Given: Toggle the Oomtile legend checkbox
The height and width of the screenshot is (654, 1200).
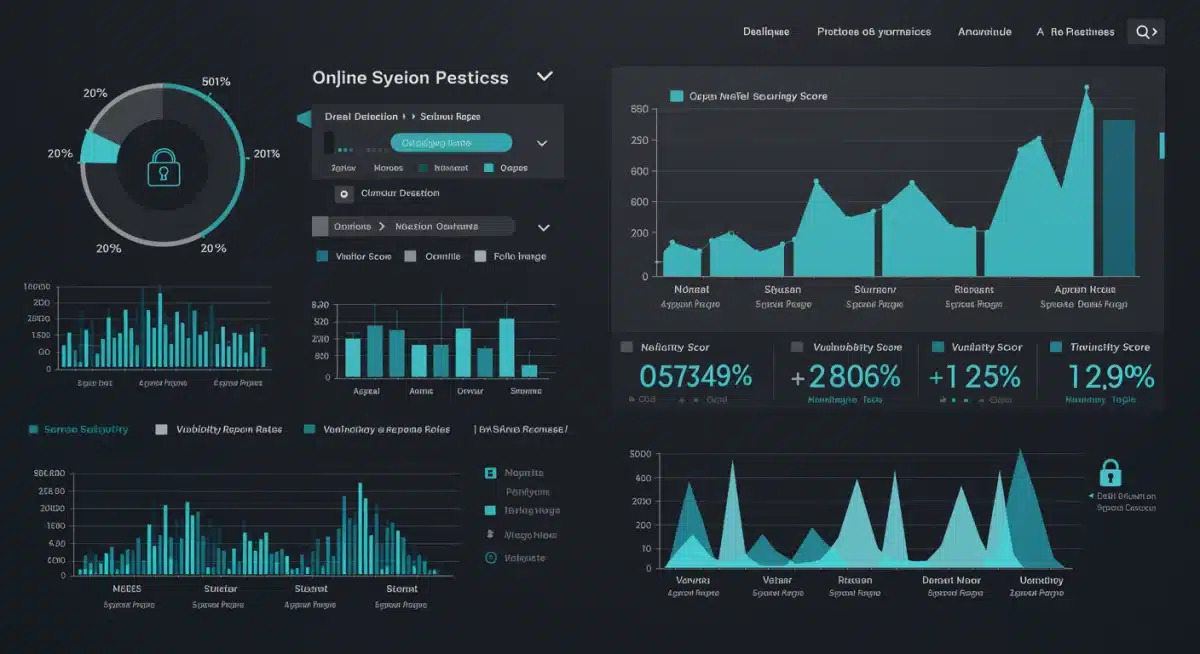Looking at the screenshot, I should [409, 256].
